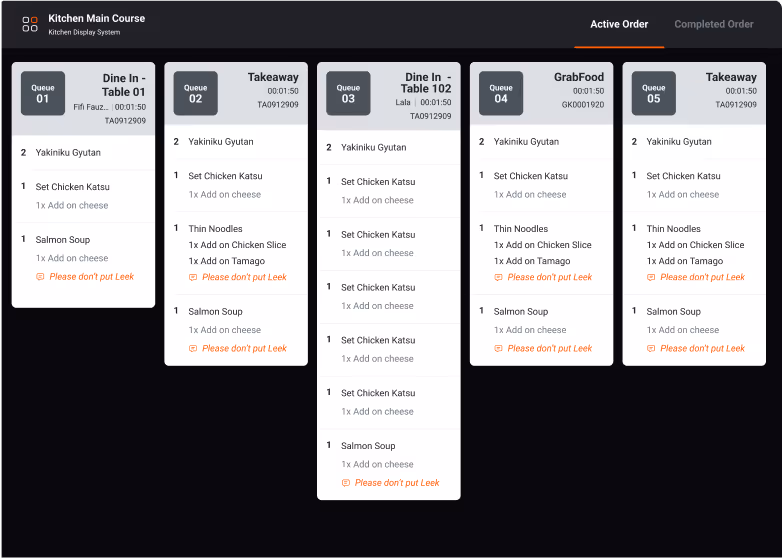Select Thin Noodles in Queue 04
This screenshot has height=558, width=782.
(x=521, y=229)
